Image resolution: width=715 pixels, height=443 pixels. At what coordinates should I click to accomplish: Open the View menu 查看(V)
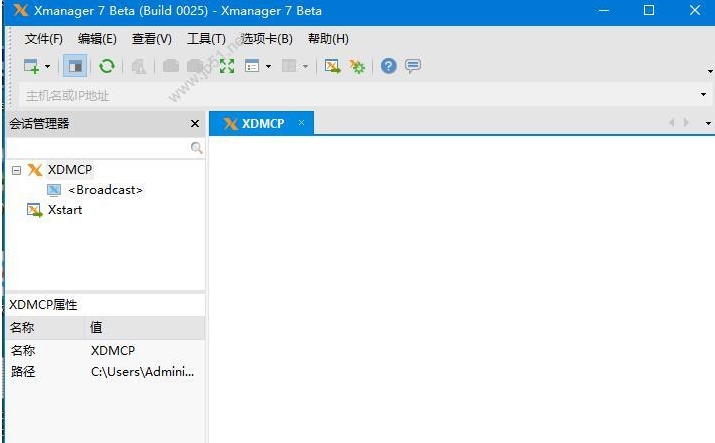151,39
